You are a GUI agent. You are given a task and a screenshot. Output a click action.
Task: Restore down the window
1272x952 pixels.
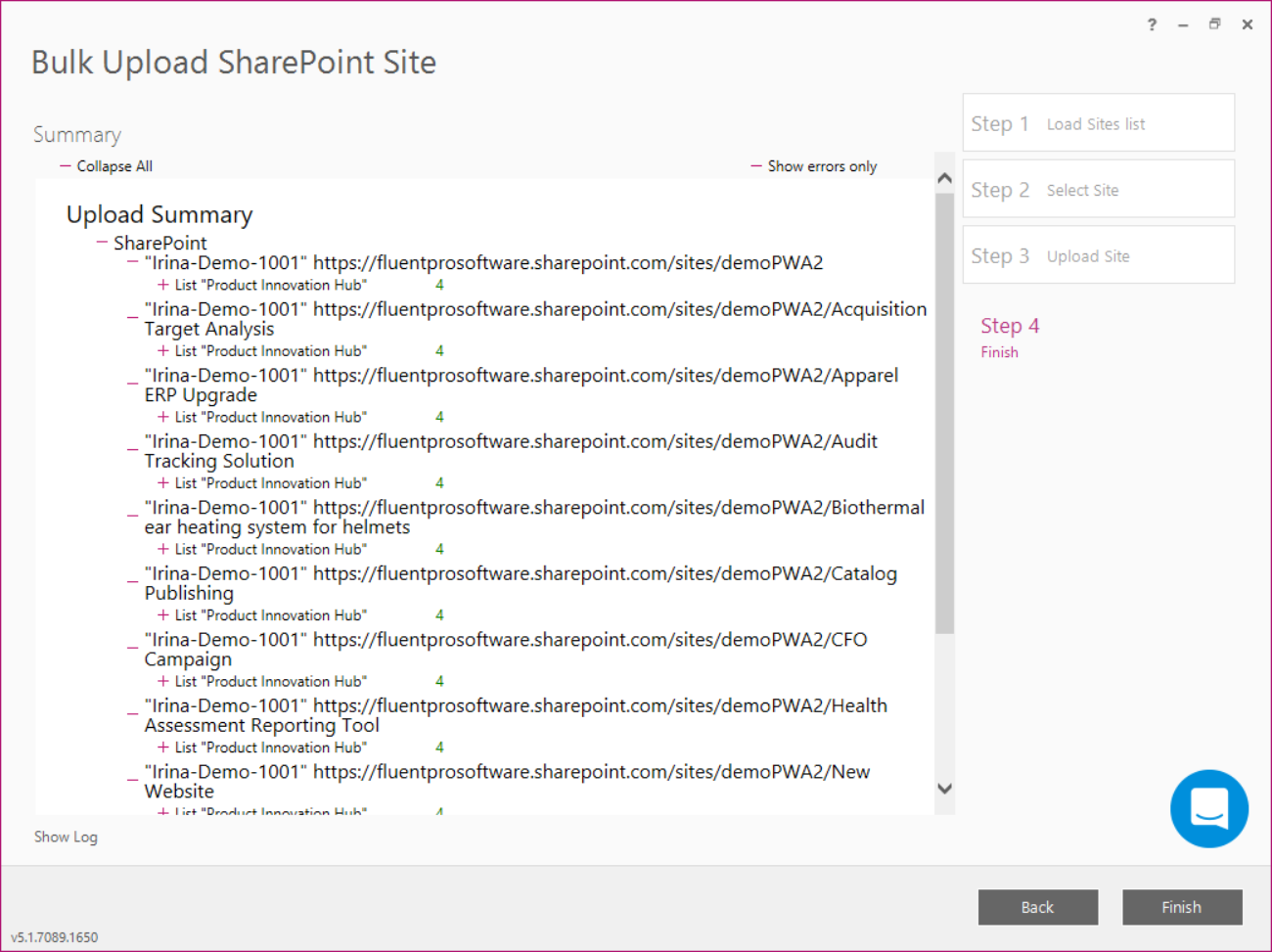point(1214,24)
